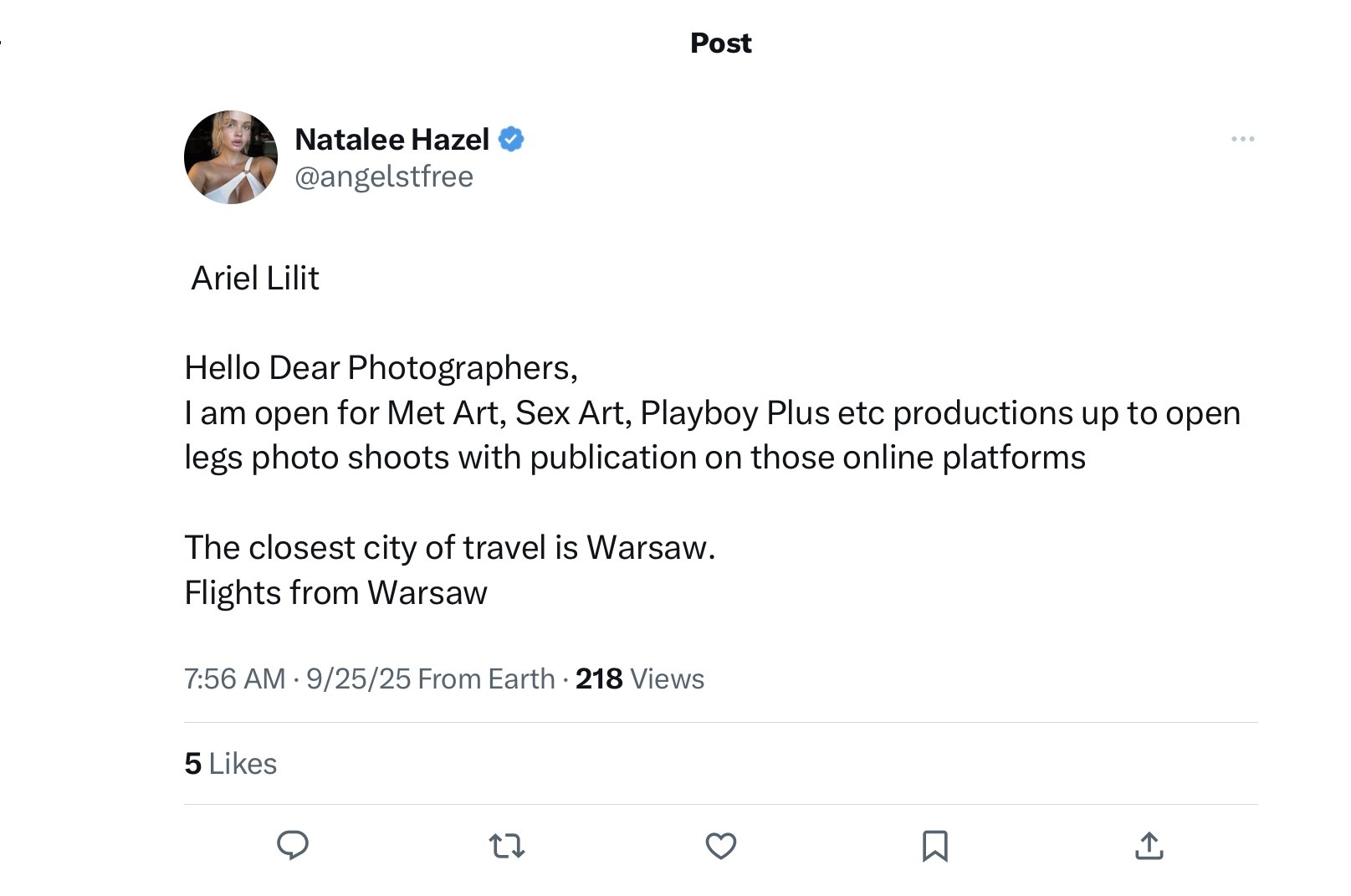This screenshot has width=1351, height=896.
Task: Click the 9/25/25 post date
Action: [358, 678]
